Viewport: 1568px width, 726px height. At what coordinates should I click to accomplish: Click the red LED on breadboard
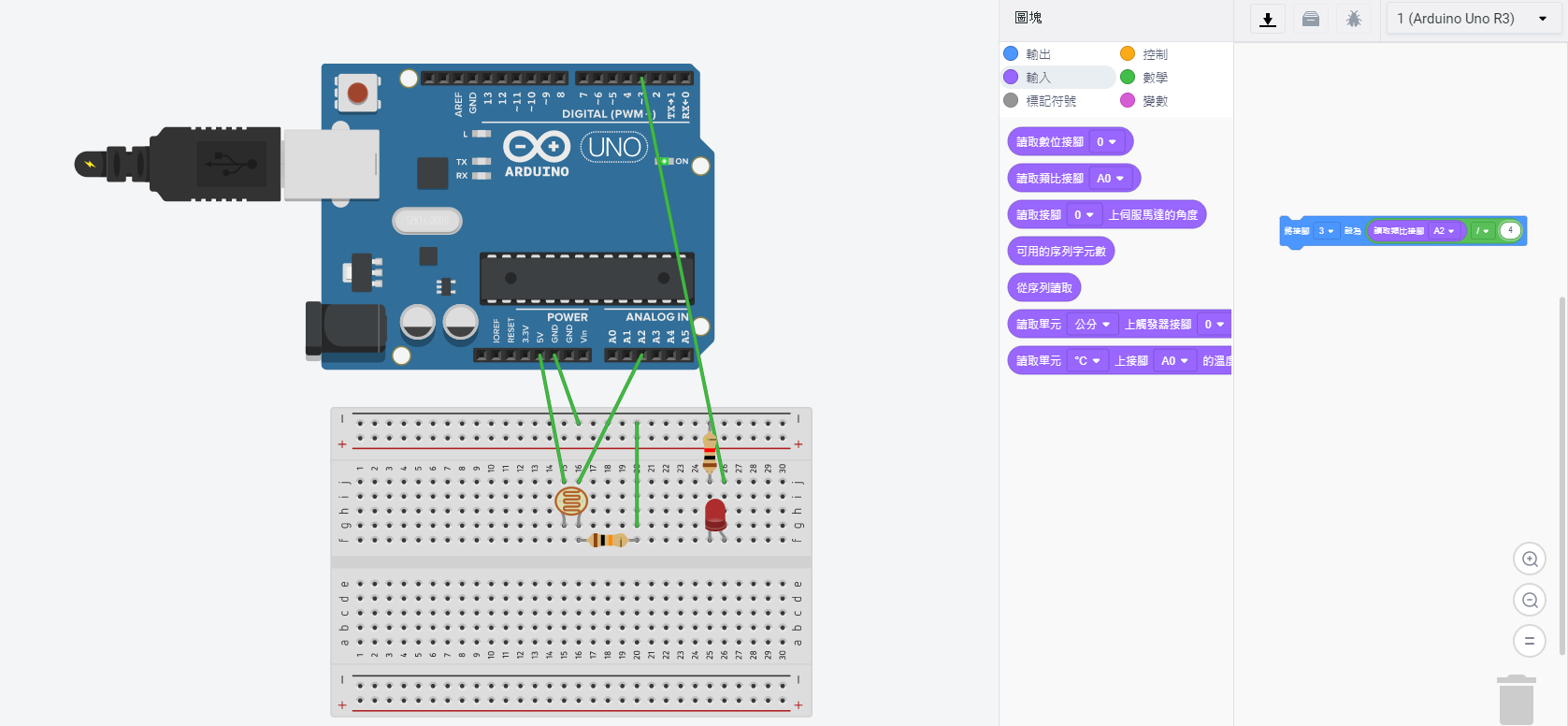[x=715, y=515]
